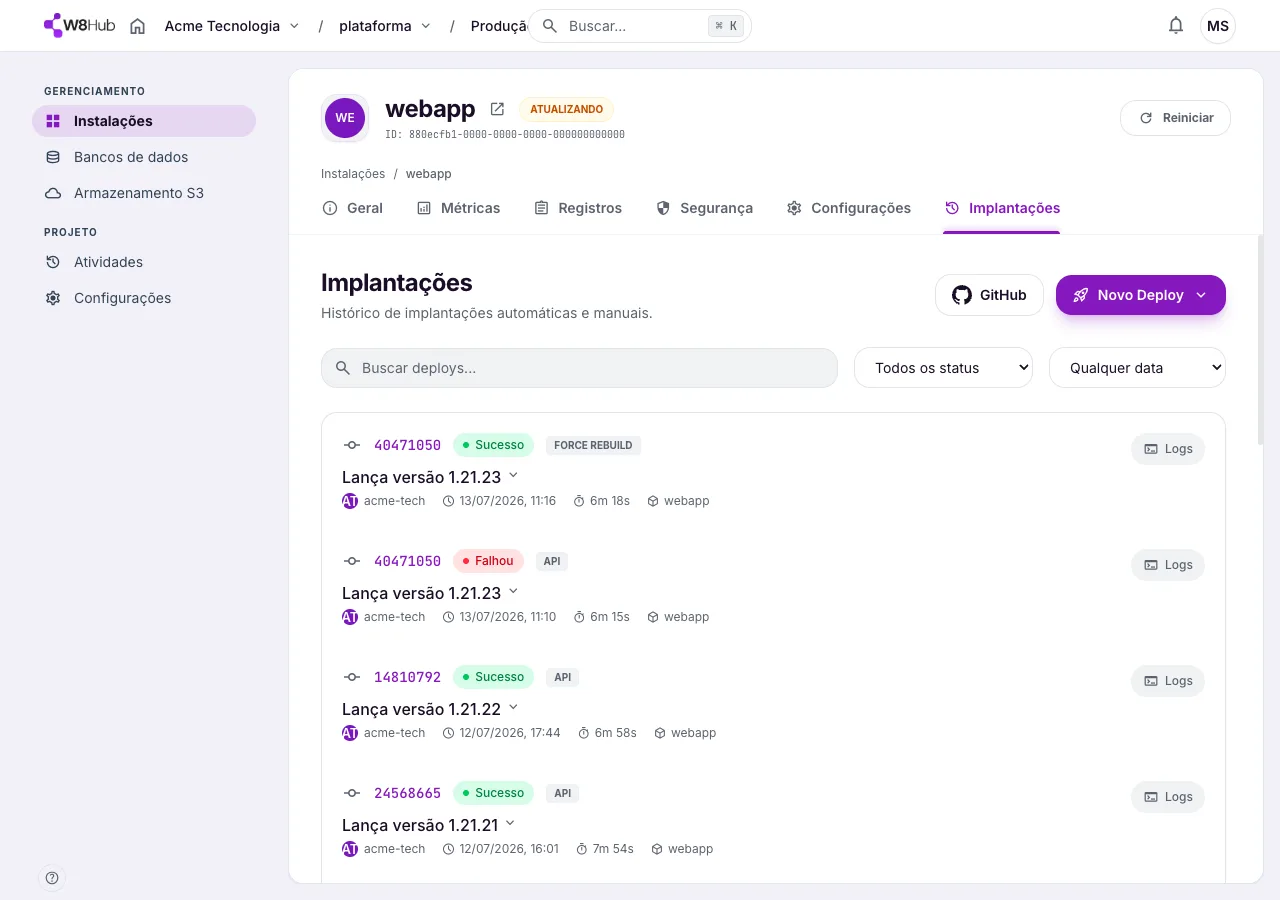This screenshot has height=900, width=1280.
Task: Open Atividades in the sidebar
Action: click(x=144, y=262)
